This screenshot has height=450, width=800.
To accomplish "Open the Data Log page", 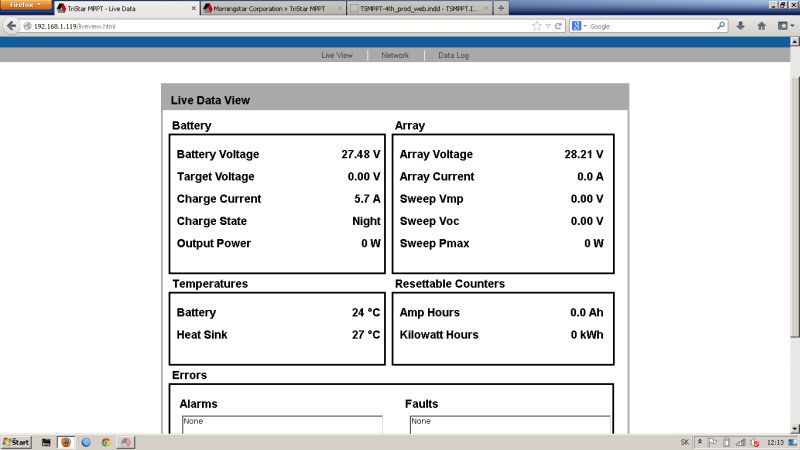I will (x=453, y=55).
